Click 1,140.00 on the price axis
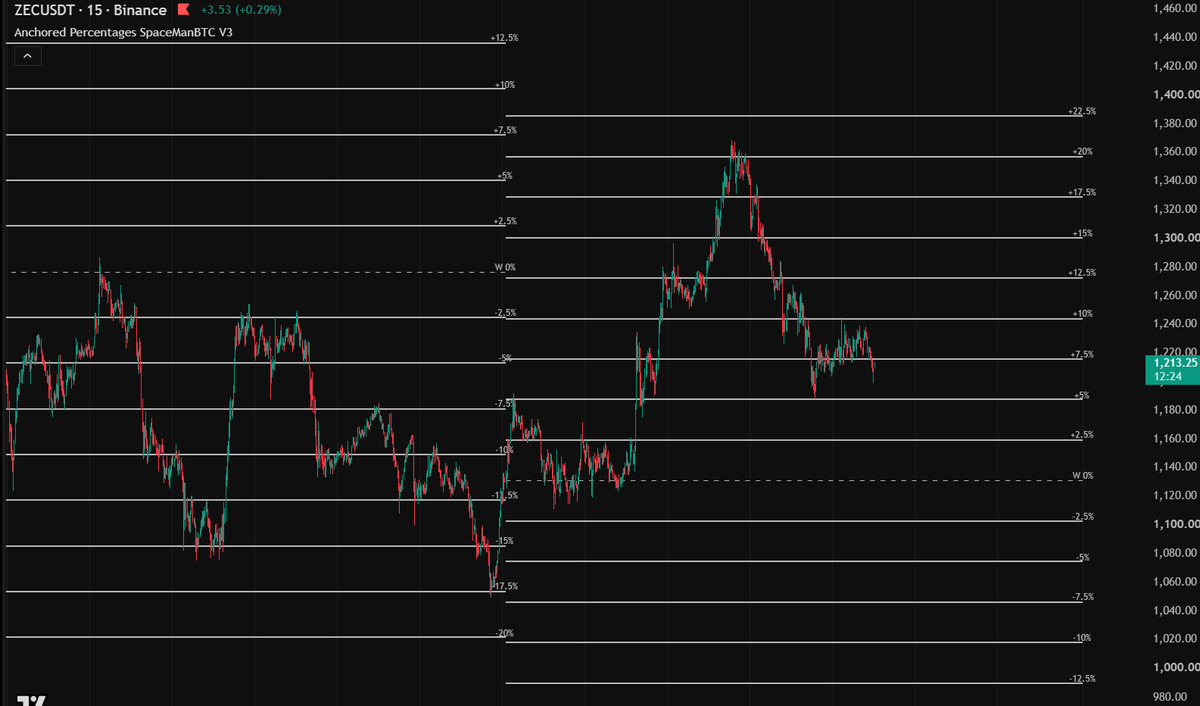1200x706 pixels. tap(1175, 467)
